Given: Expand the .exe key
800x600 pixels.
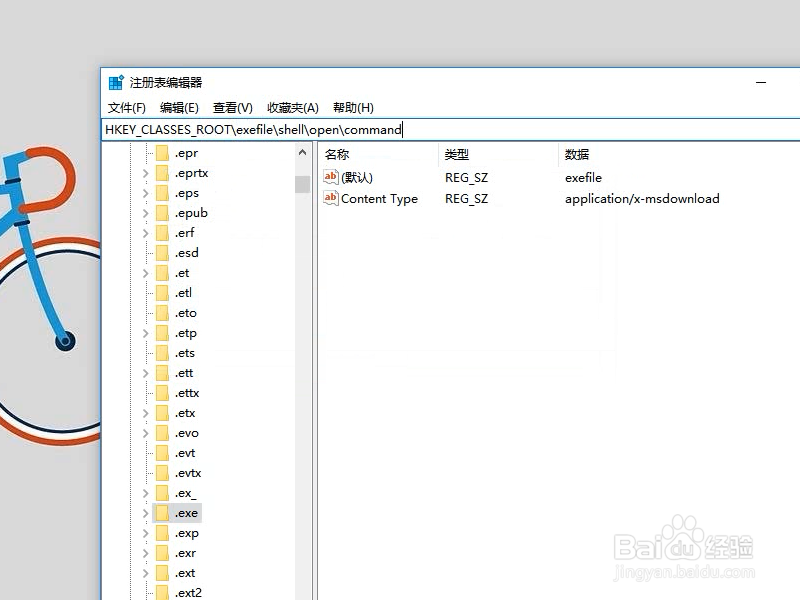Looking at the screenshot, I should [145, 513].
